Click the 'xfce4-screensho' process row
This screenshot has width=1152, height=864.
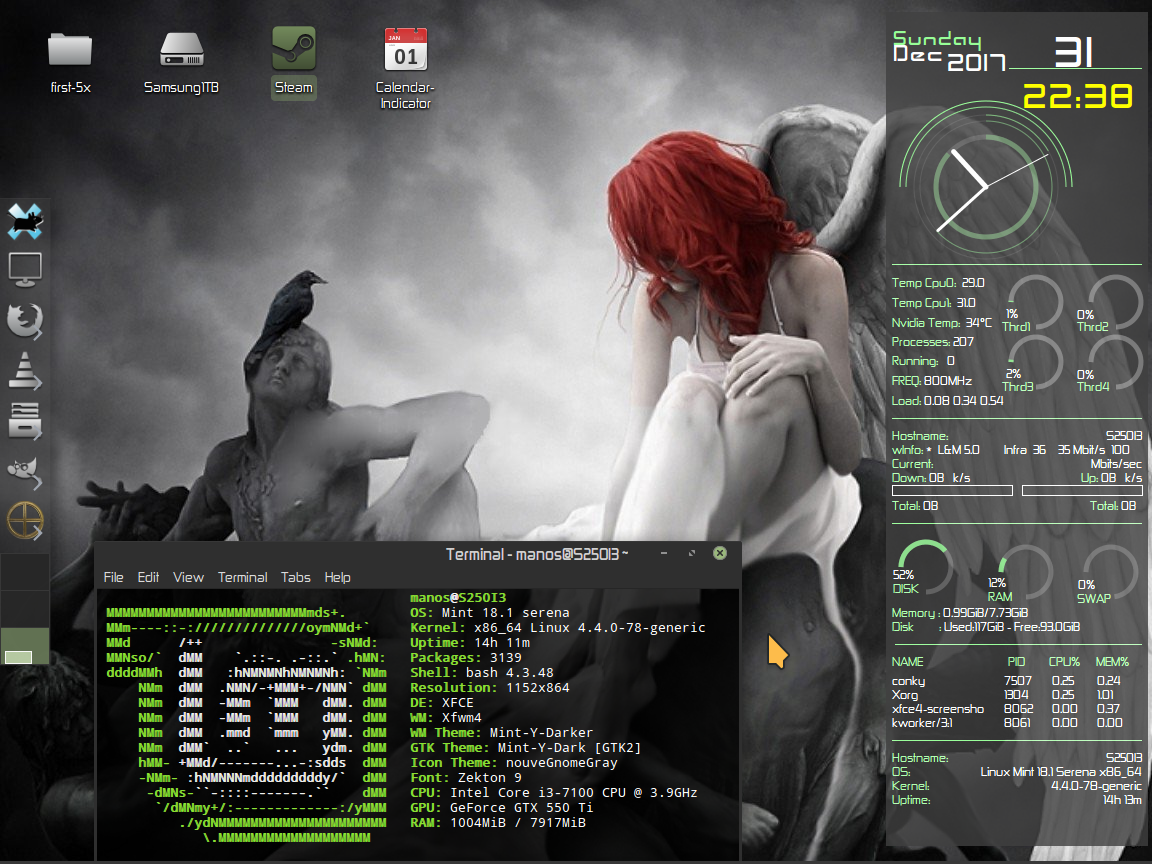point(1007,709)
